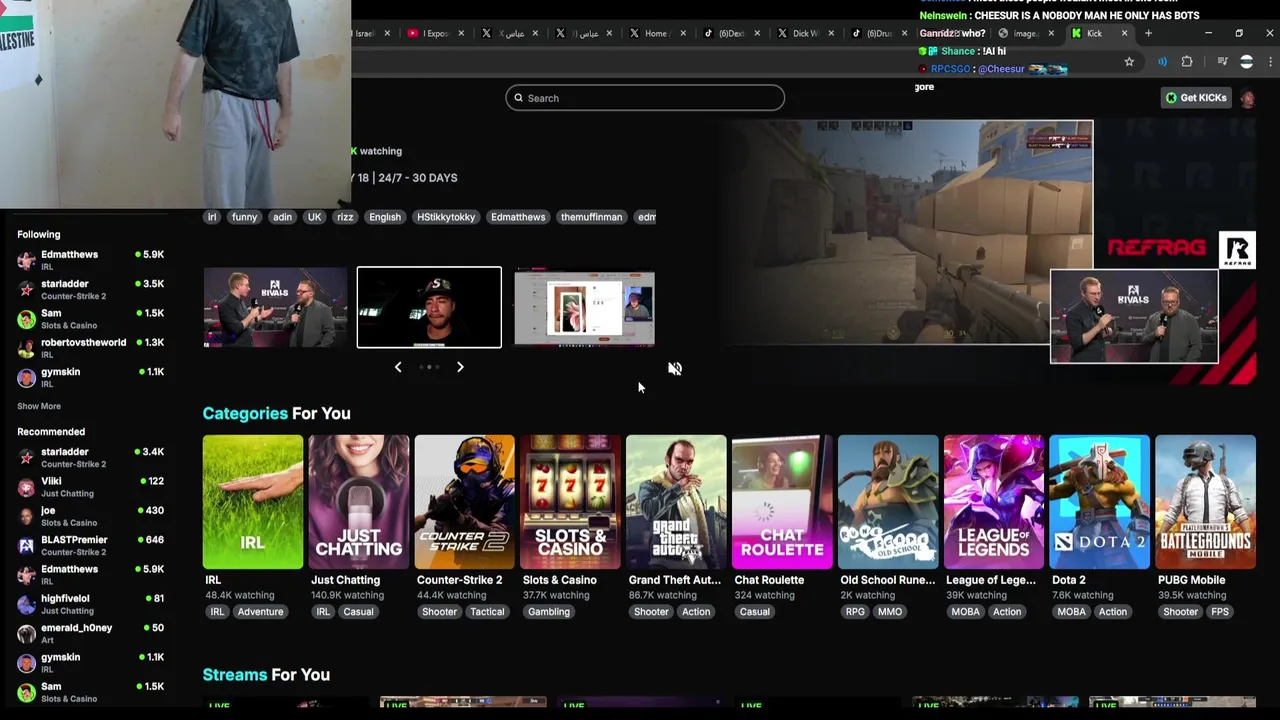Close the Home X tab

[683, 33]
